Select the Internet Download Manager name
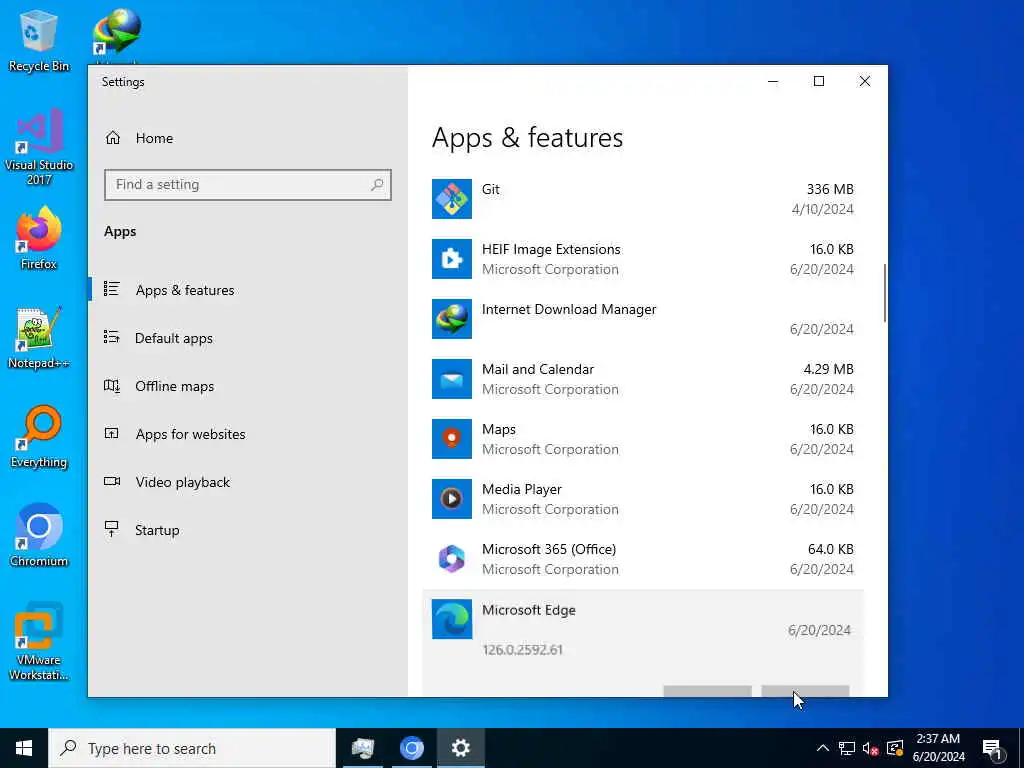The width and height of the screenshot is (1024, 768). [569, 310]
